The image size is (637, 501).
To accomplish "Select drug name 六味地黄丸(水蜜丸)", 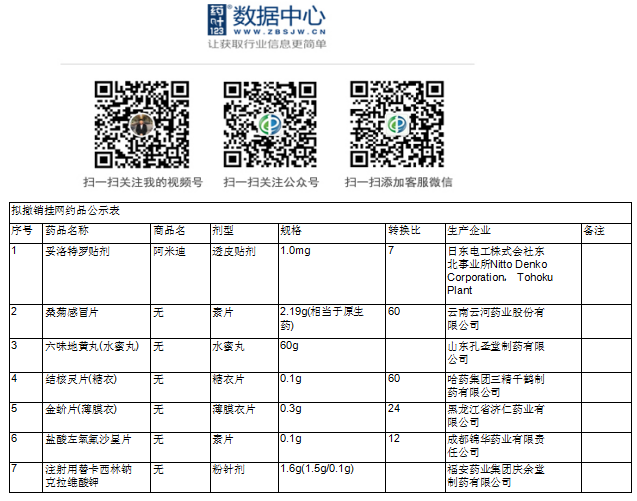I will coord(92,346).
